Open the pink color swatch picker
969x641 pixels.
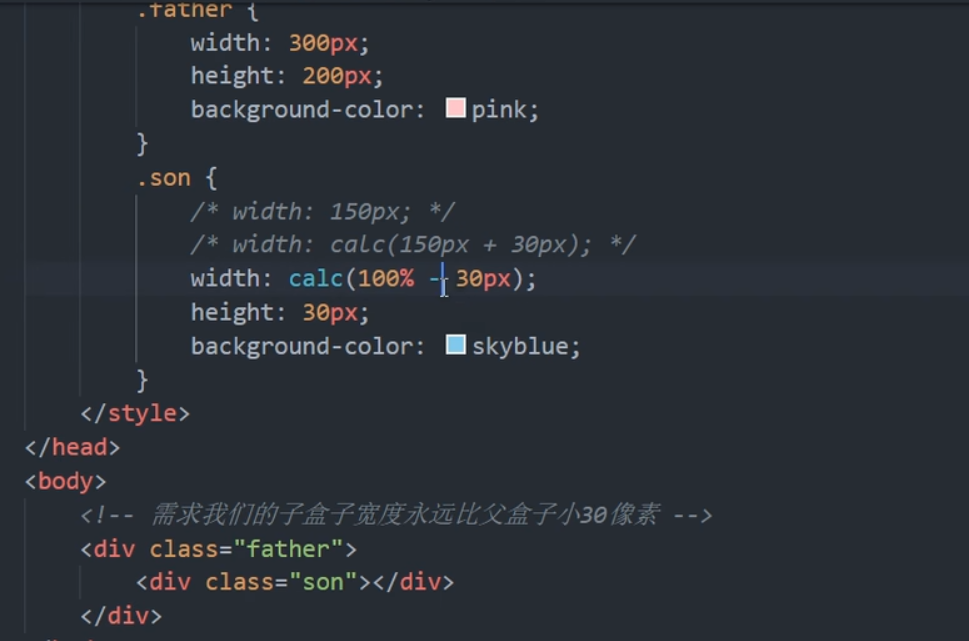point(455,108)
